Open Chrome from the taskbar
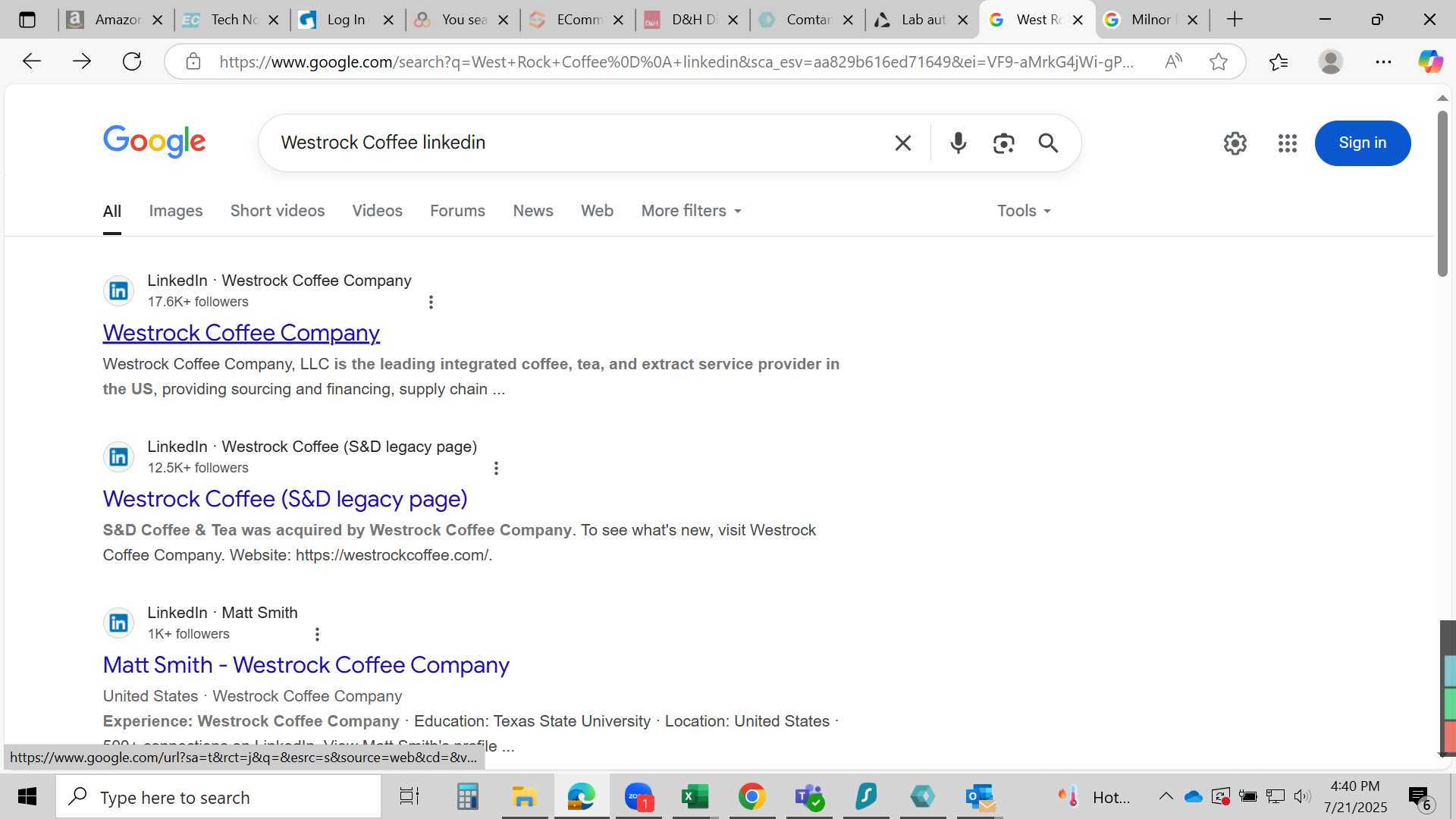Screen dimensions: 1456x819 (752, 796)
